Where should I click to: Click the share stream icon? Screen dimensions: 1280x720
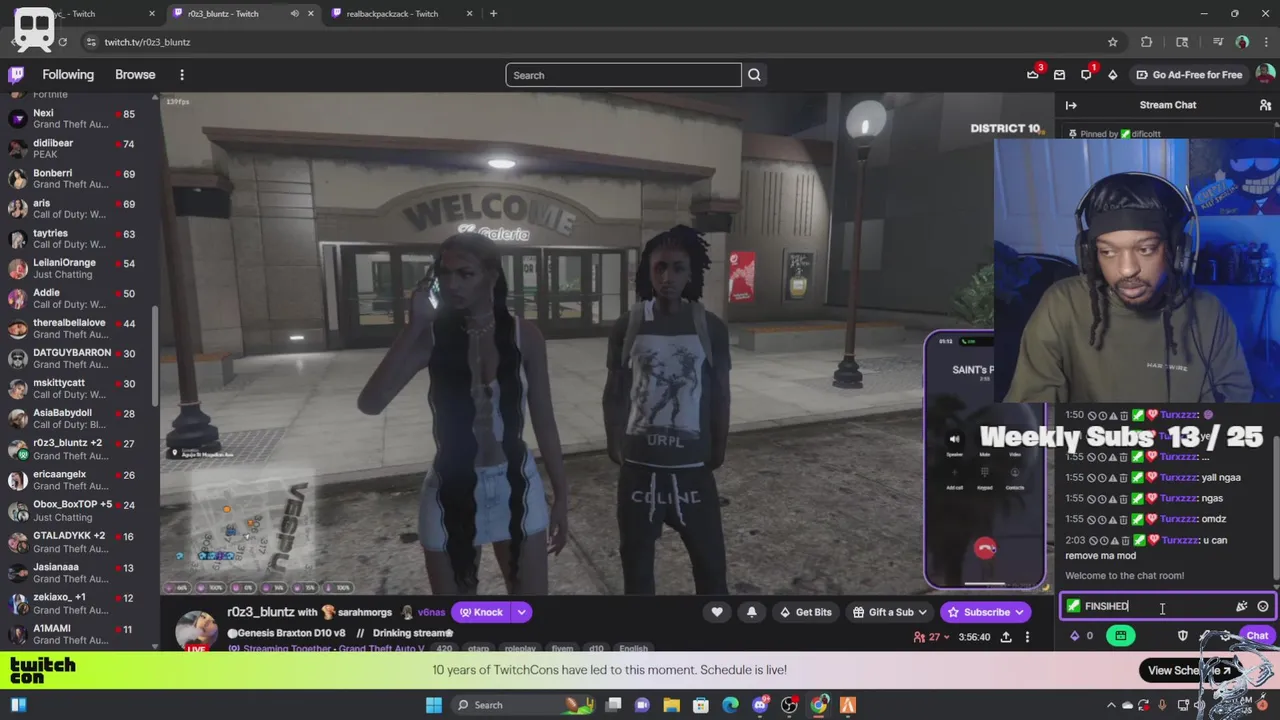point(1006,637)
